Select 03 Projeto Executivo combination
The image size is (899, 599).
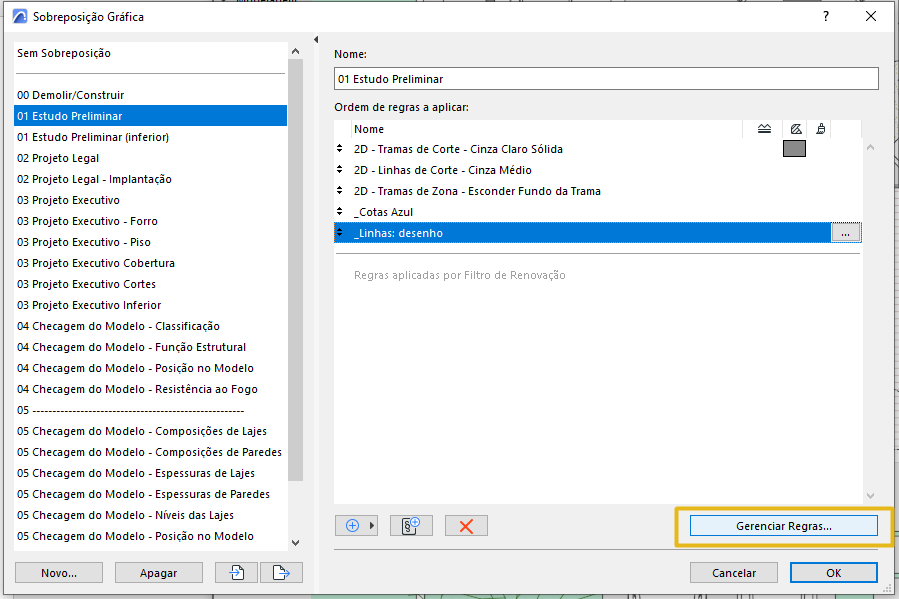[x=150, y=200]
